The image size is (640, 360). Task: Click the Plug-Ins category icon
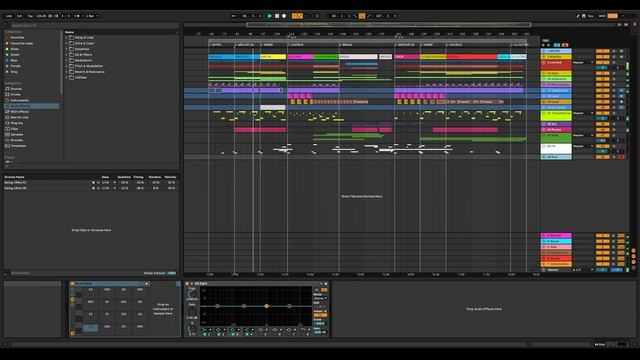(x=7, y=123)
